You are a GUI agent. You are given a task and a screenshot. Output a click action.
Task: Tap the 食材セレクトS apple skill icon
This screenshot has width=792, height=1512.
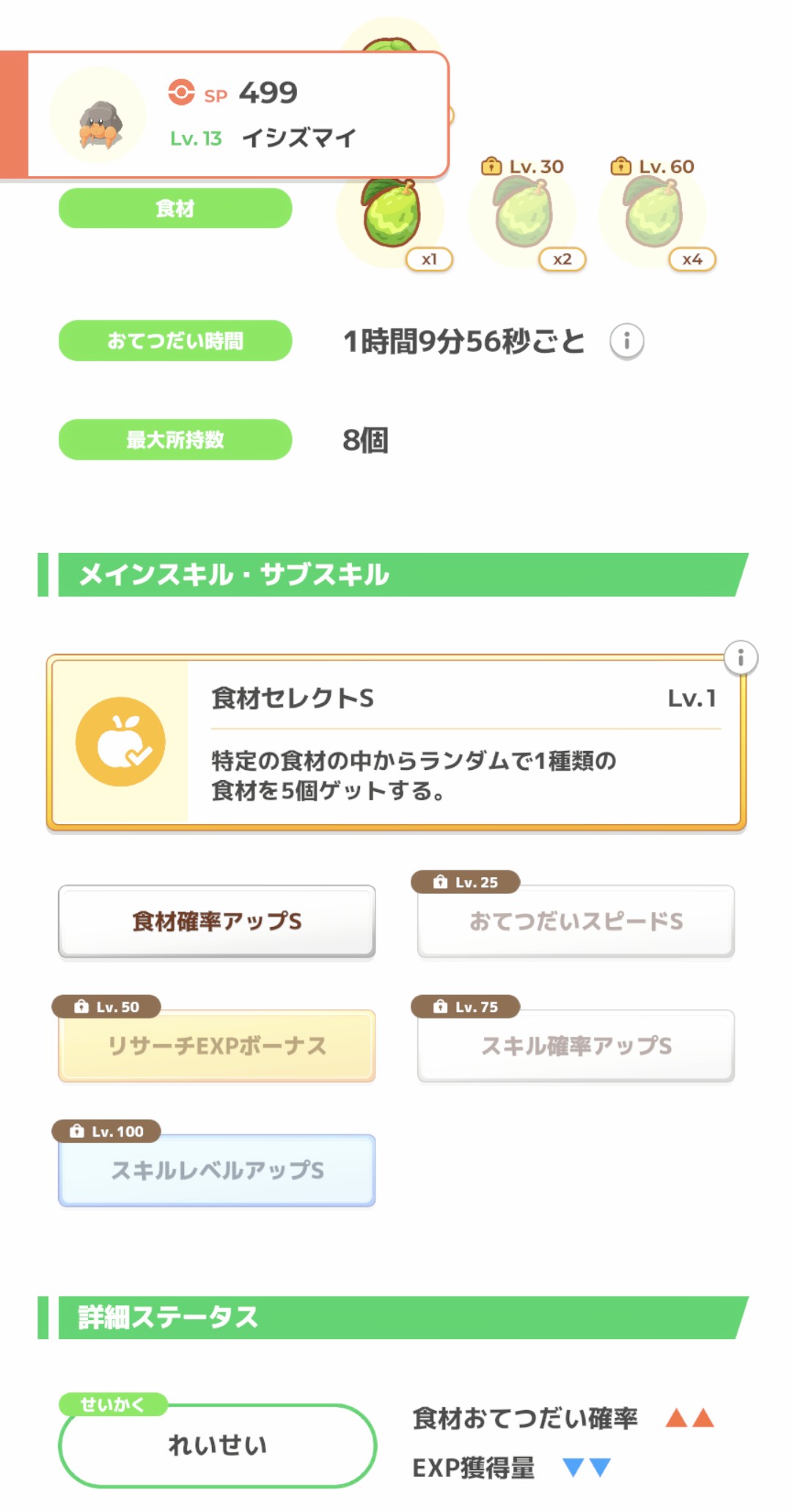pos(120,741)
